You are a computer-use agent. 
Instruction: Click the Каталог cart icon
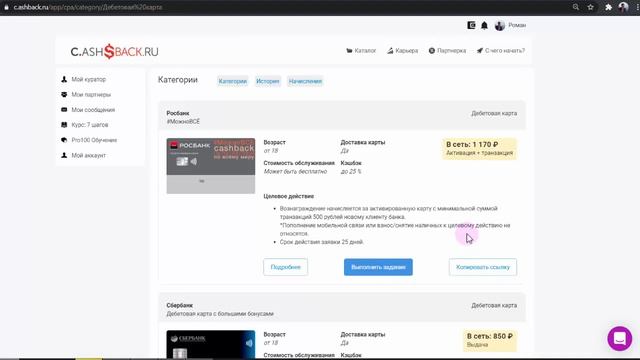point(349,51)
